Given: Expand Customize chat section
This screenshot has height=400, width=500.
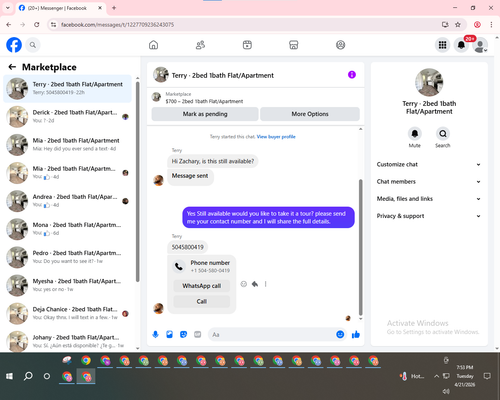Looking at the screenshot, I should click(429, 164).
